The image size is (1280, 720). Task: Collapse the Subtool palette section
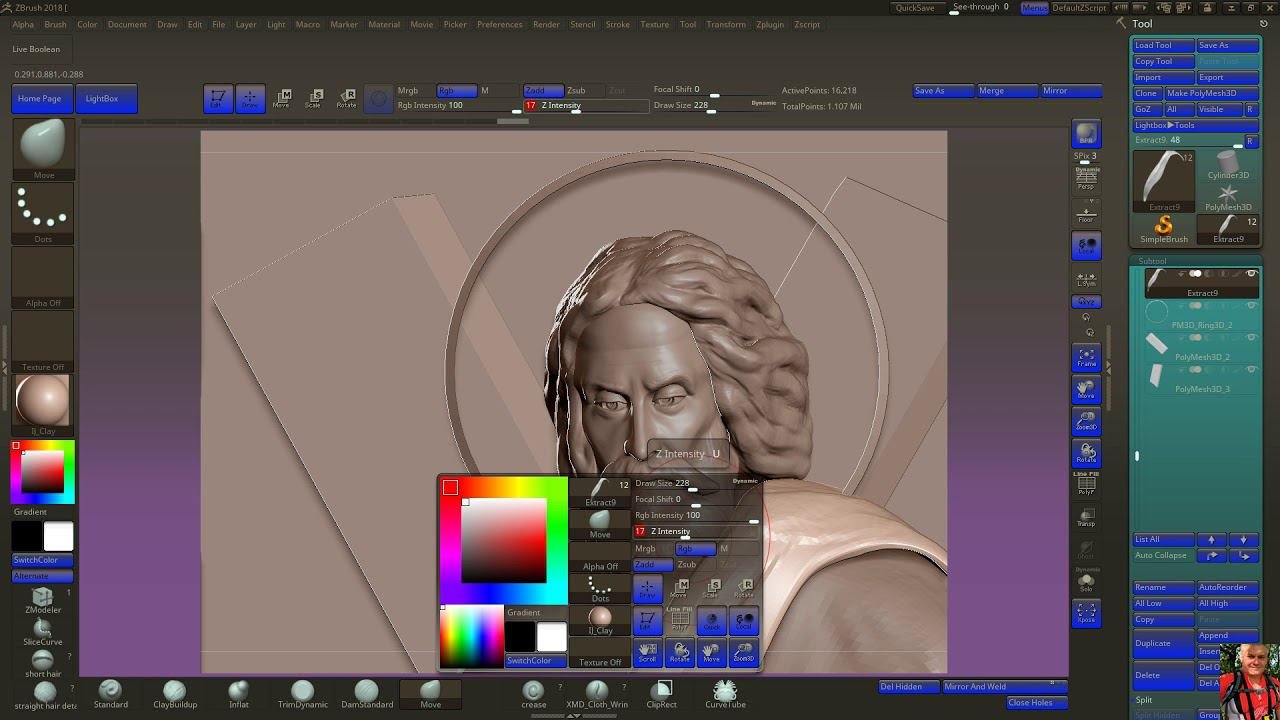[x=1153, y=260]
